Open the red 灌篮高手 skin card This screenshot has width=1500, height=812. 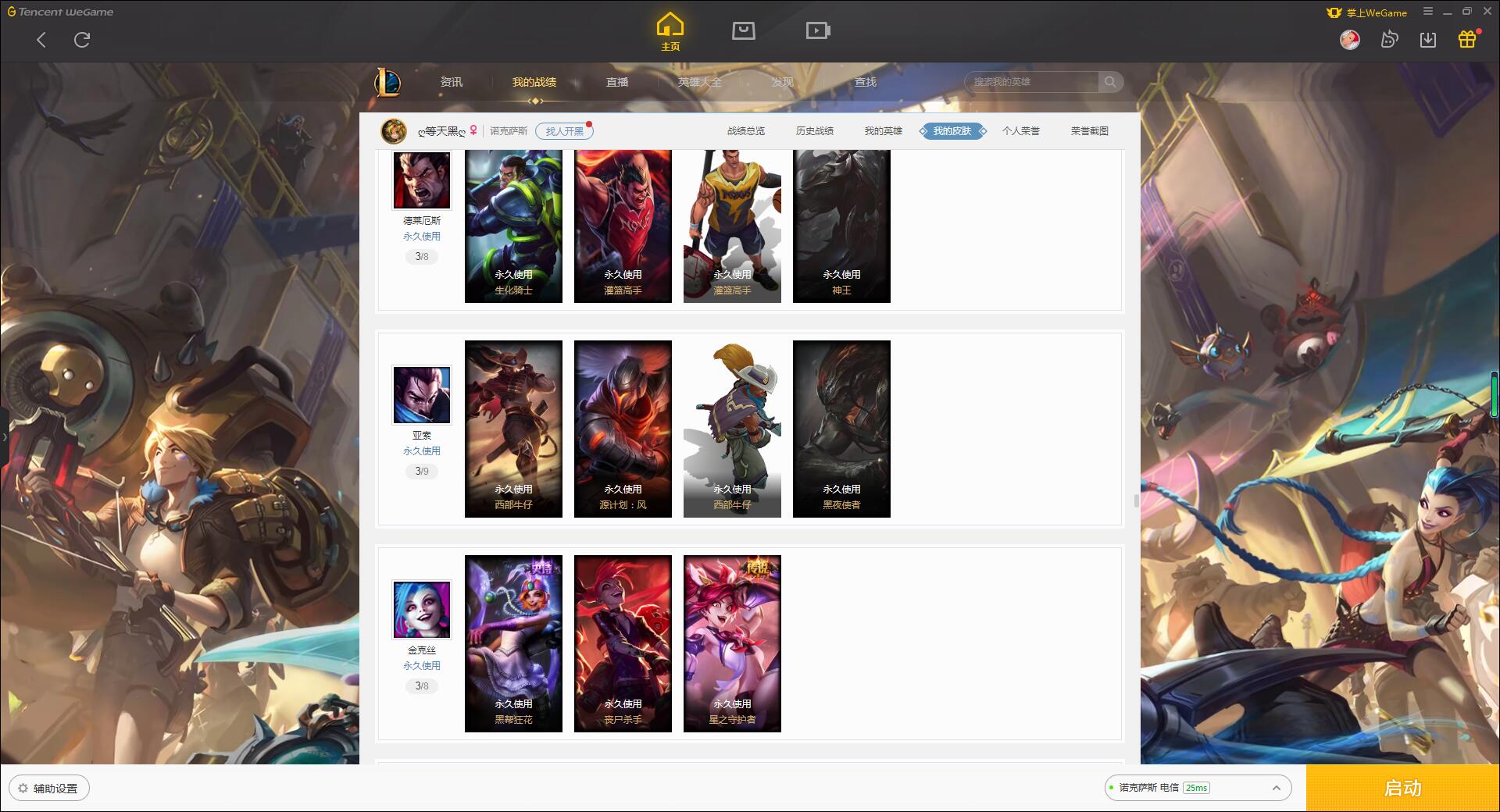click(x=623, y=226)
